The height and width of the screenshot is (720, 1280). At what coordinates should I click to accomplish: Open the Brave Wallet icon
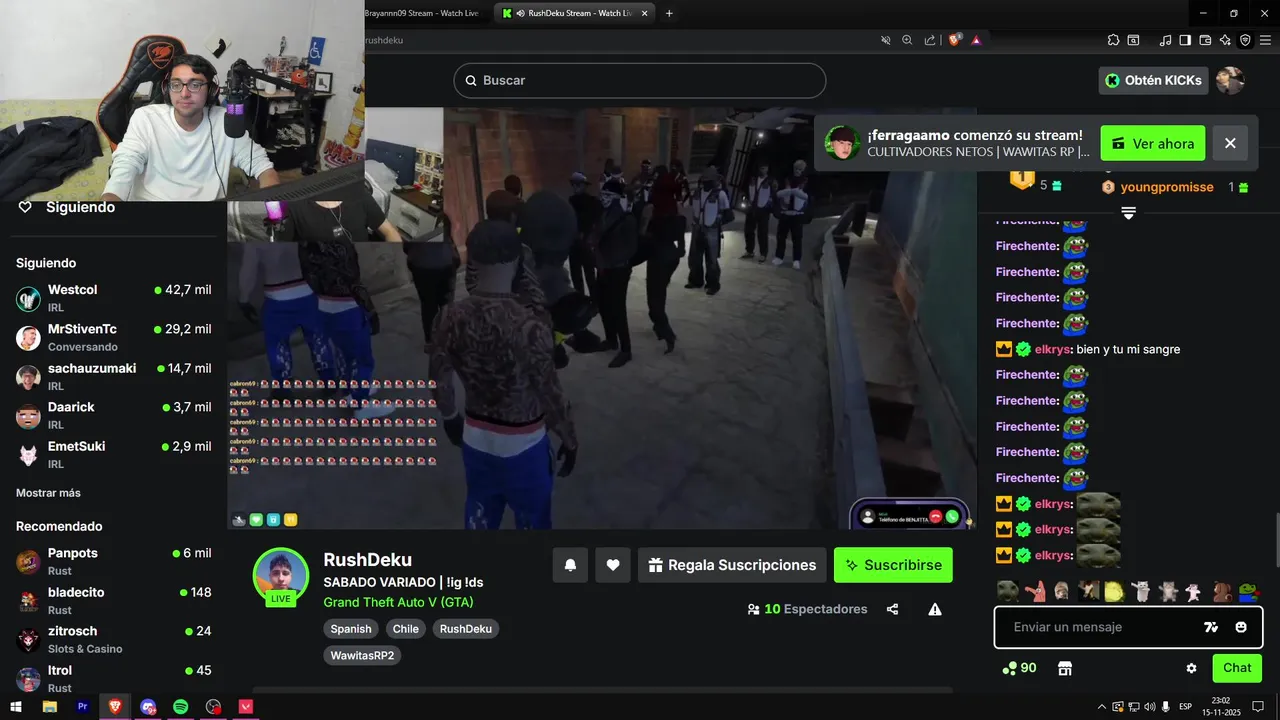pyautogui.click(x=1205, y=40)
